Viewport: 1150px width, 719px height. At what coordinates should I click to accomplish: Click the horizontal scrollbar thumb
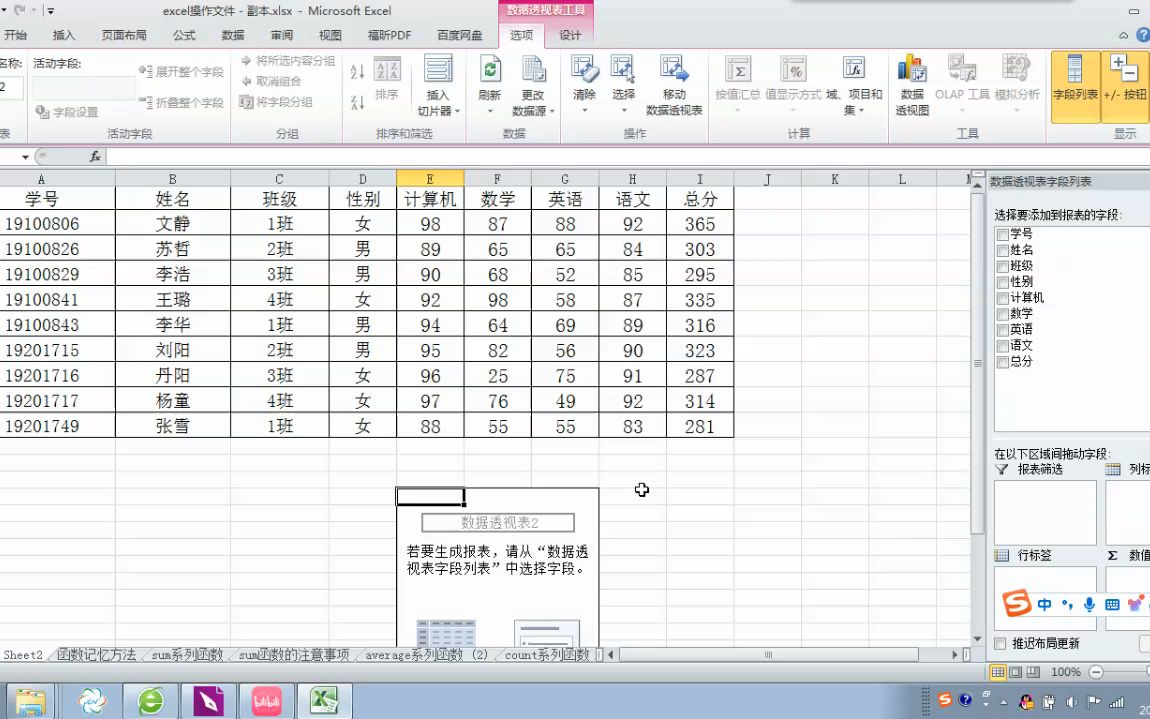pyautogui.click(x=770, y=654)
